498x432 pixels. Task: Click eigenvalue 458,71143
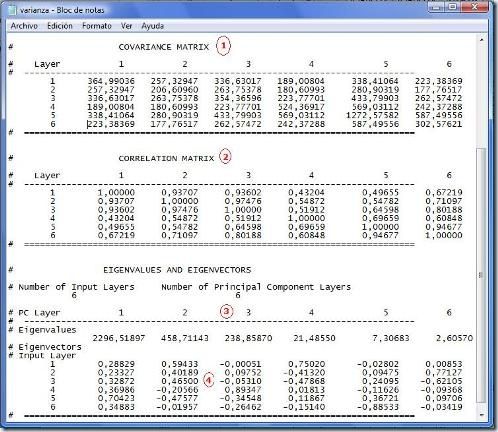[x=185, y=338]
